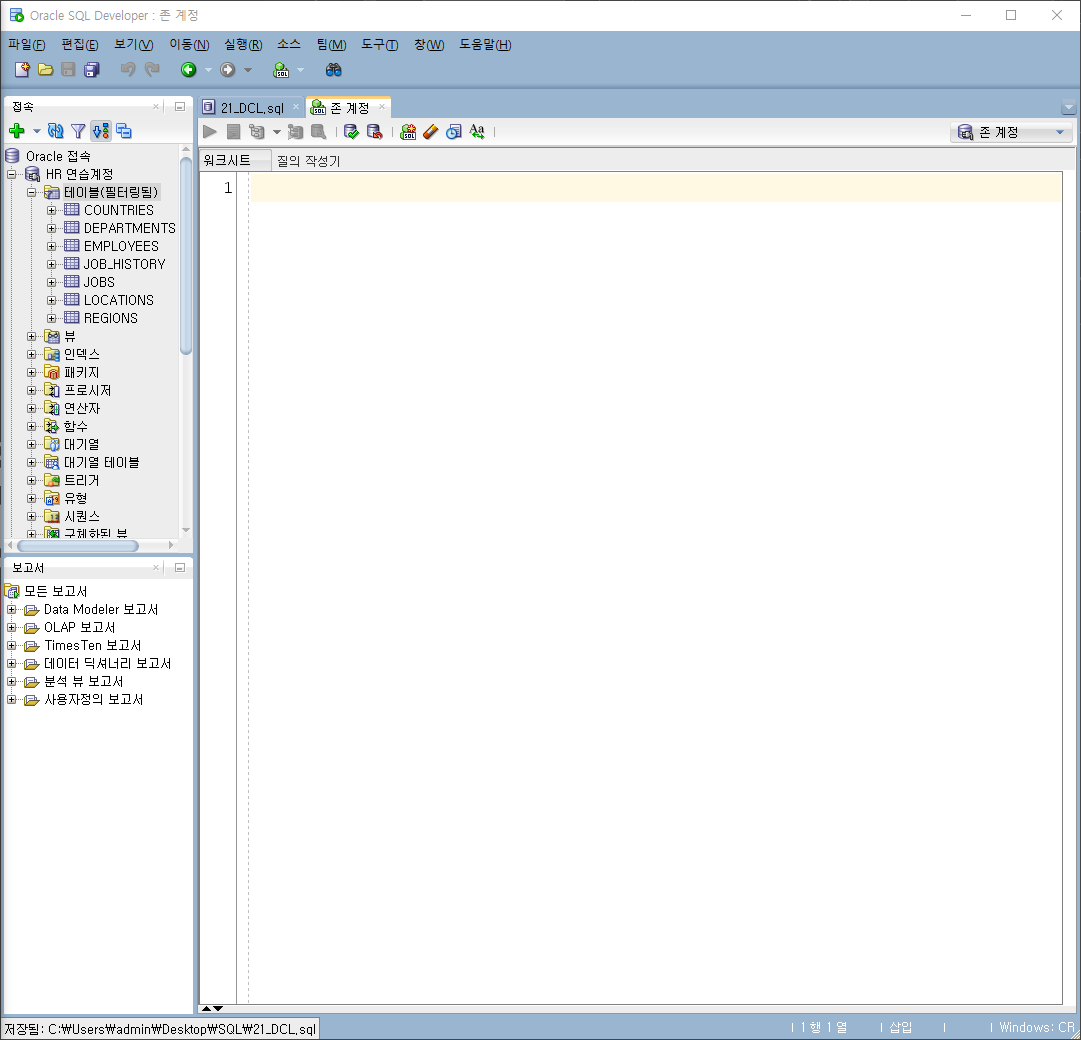This screenshot has height=1040, width=1081.
Task: Click Unshared SQL Worksheet icon
Action: tap(408, 132)
